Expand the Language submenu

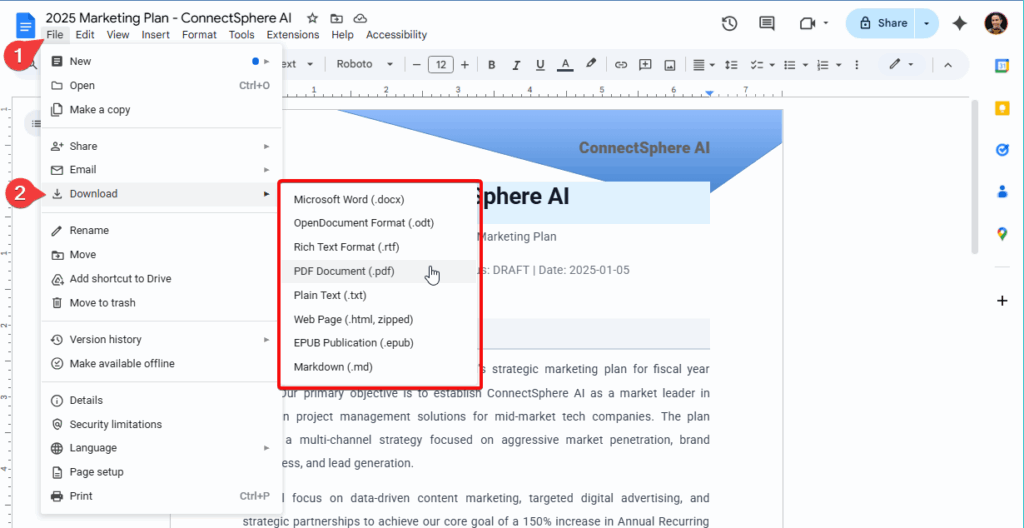pyautogui.click(x=161, y=448)
